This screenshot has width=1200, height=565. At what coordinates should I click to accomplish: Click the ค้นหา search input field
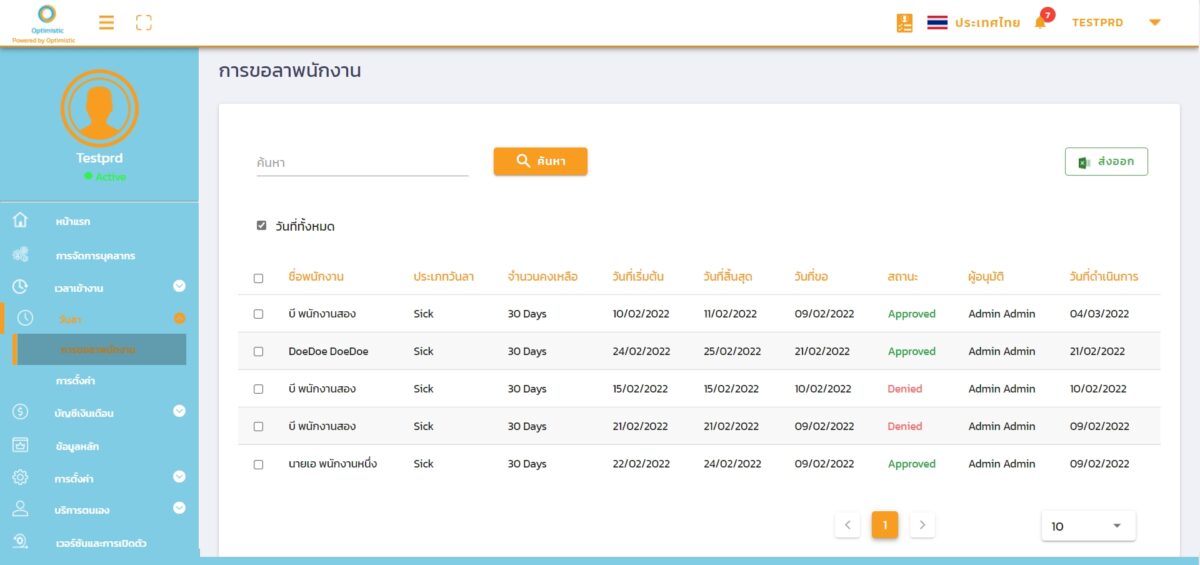(362, 163)
